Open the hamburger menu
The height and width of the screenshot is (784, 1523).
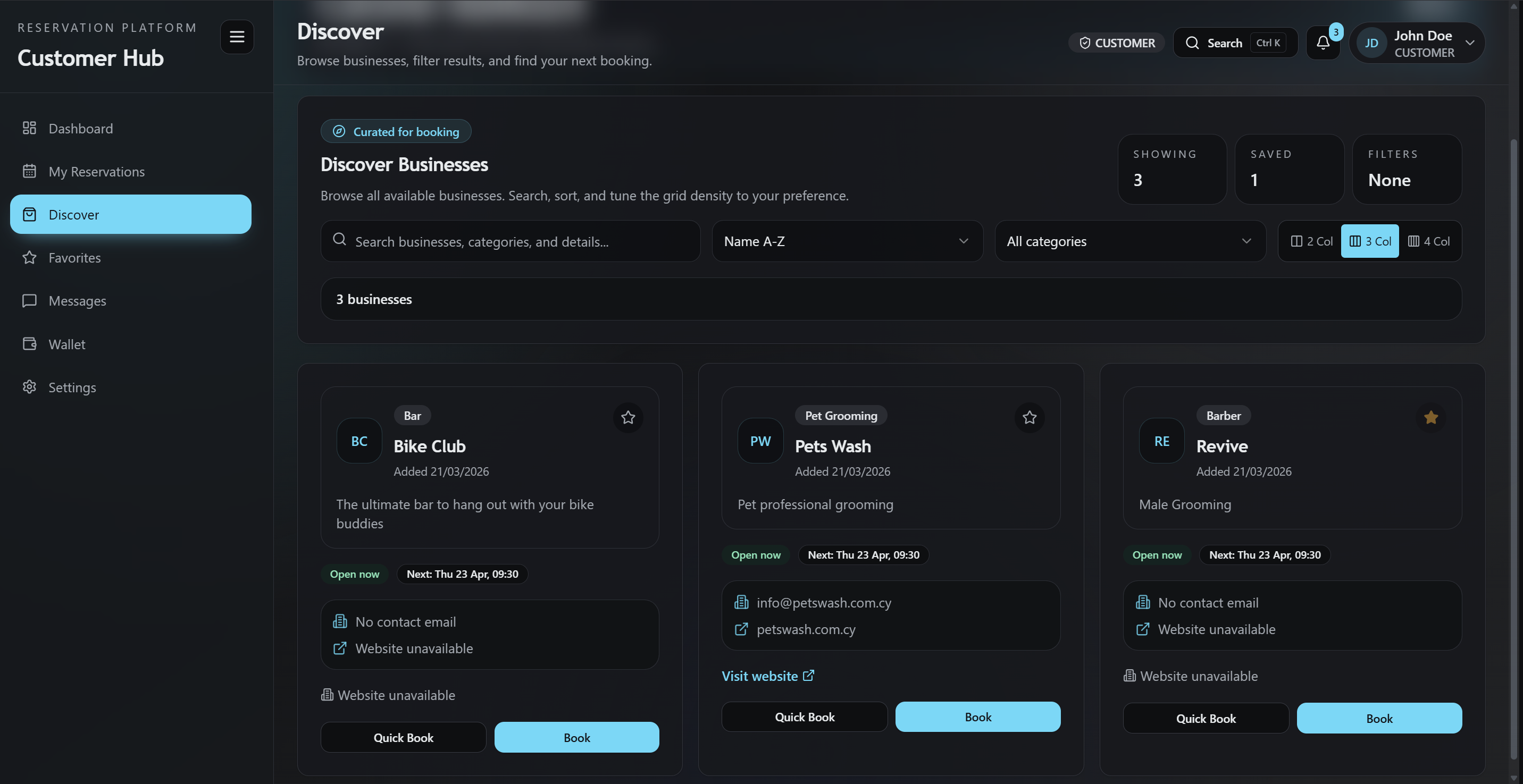coord(237,37)
